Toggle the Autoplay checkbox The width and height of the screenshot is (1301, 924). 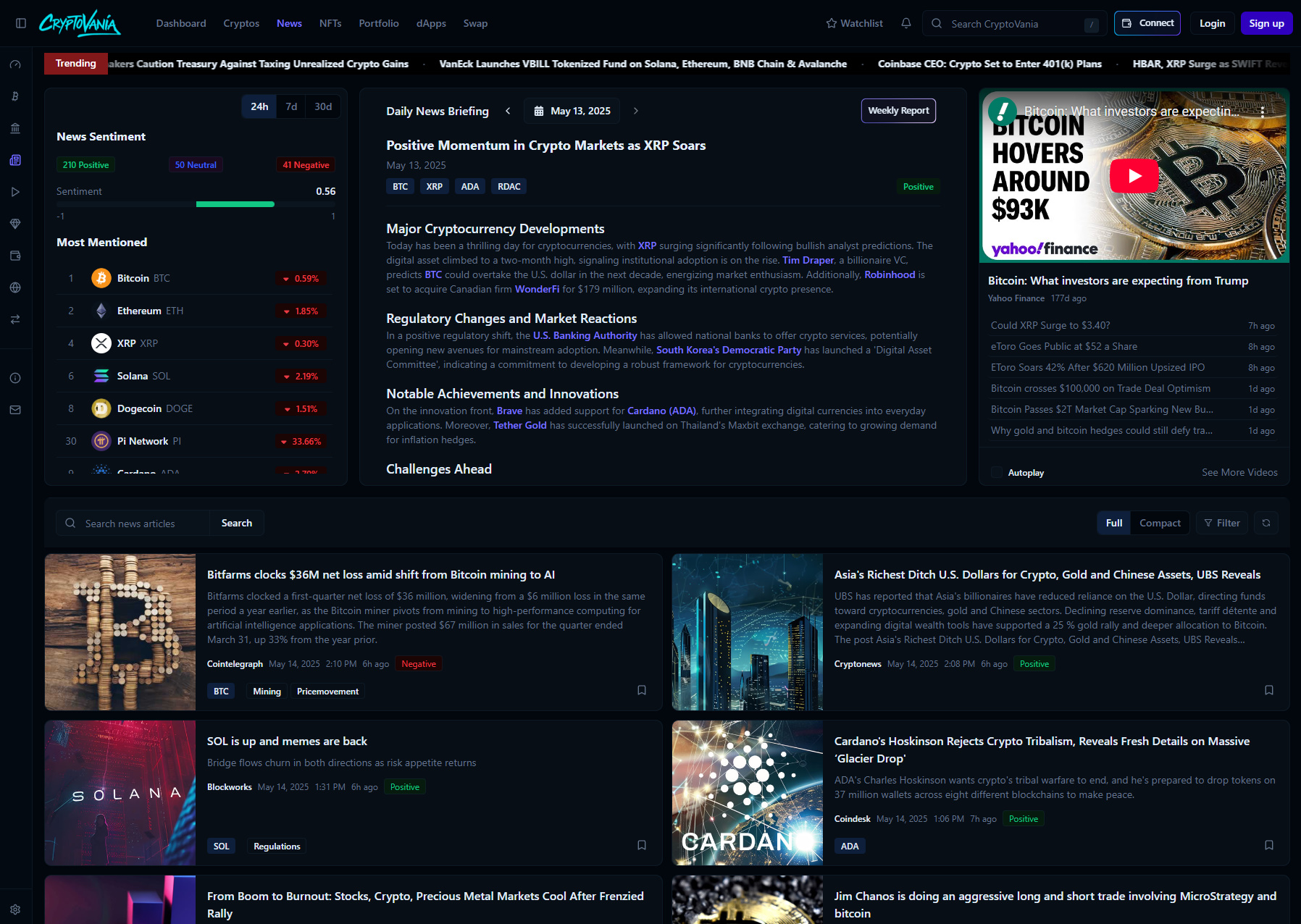tap(997, 472)
